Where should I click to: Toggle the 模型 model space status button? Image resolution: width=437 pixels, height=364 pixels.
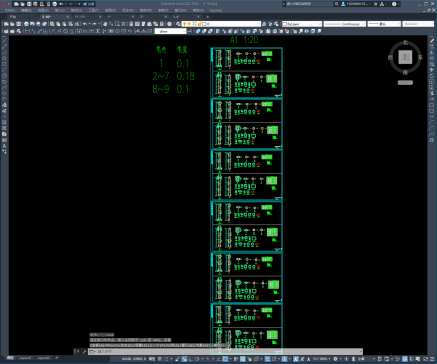(152, 359)
